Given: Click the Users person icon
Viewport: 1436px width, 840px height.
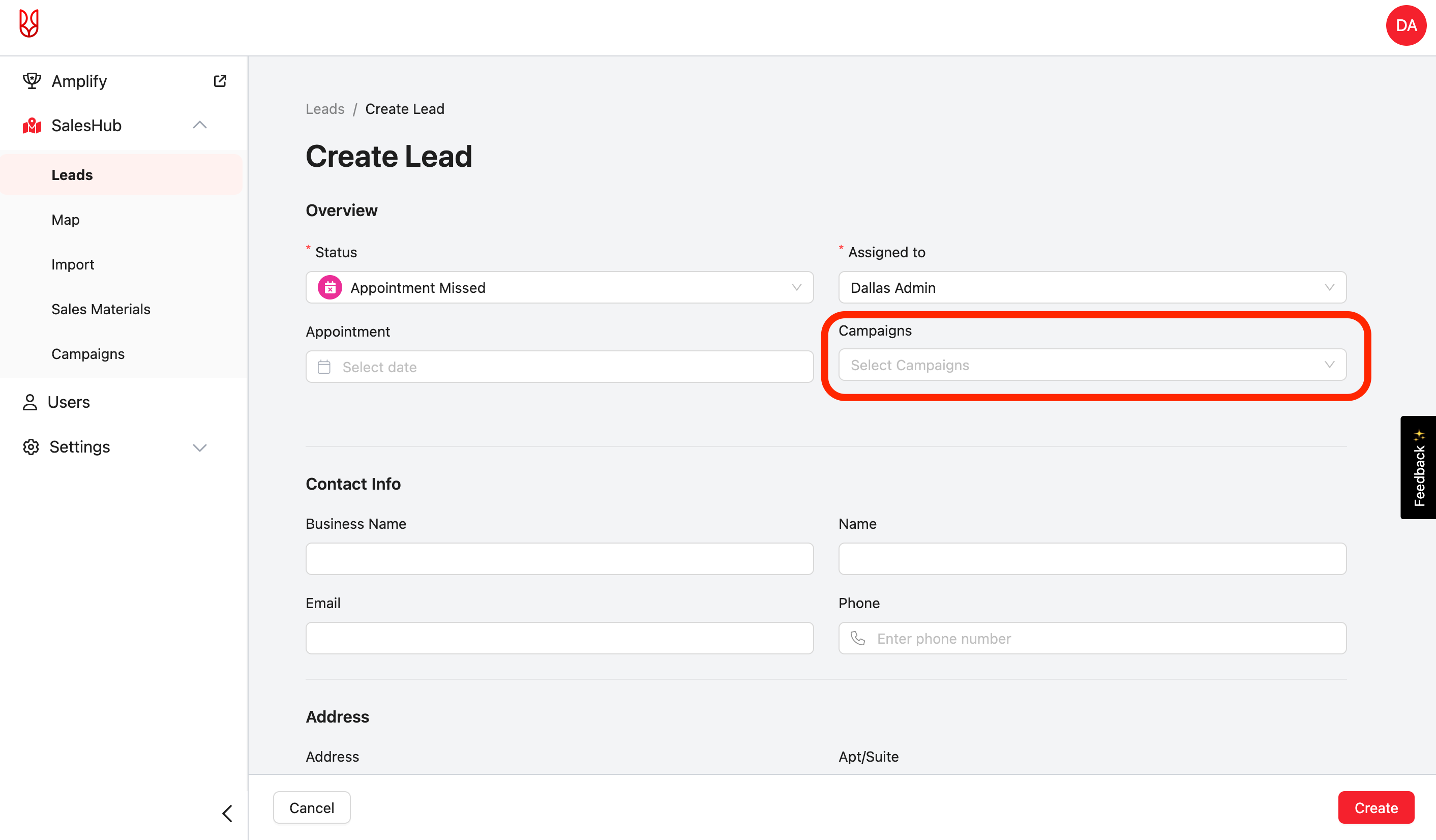Looking at the screenshot, I should pos(29,402).
